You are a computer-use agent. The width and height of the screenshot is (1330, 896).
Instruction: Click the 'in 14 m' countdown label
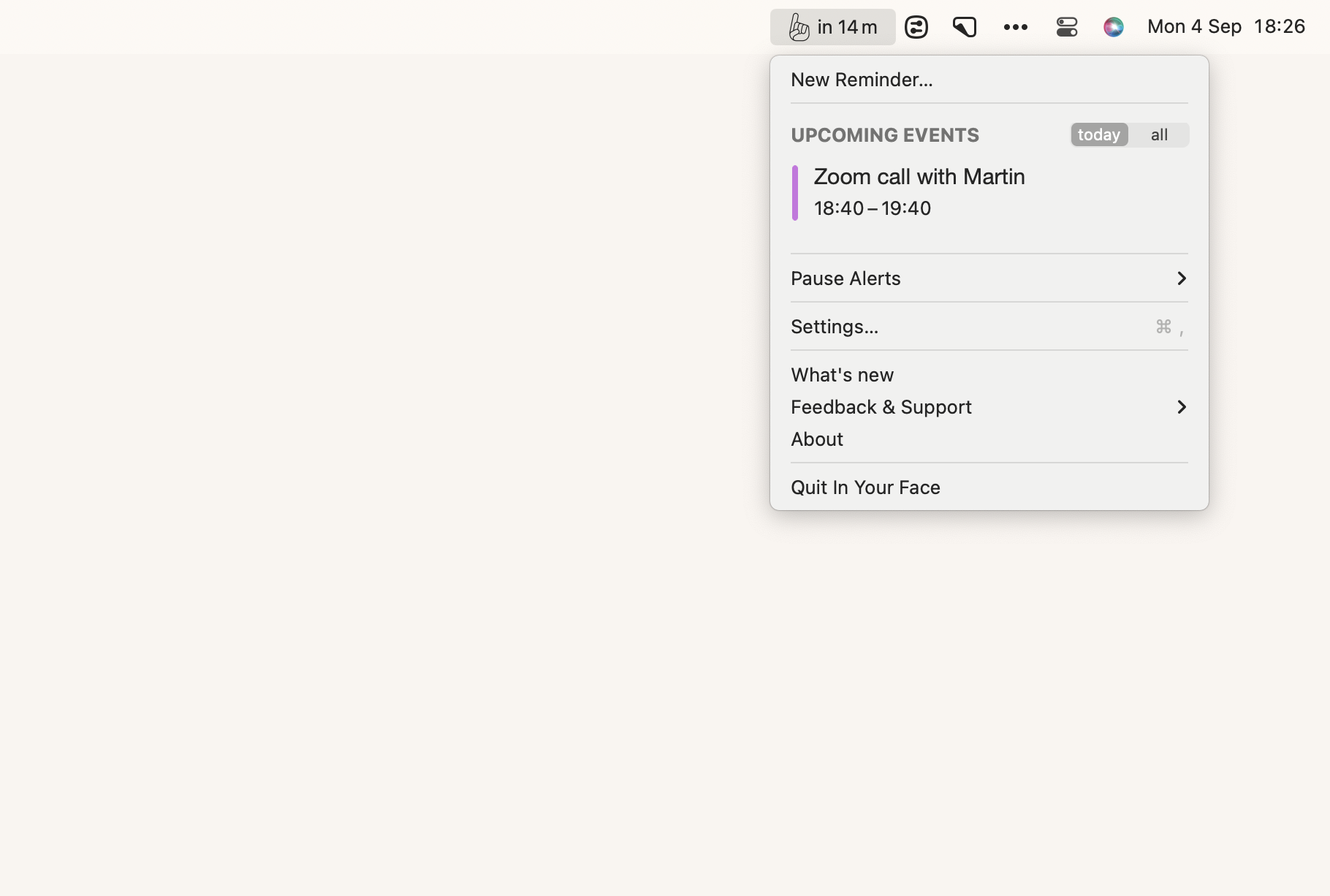click(x=847, y=27)
